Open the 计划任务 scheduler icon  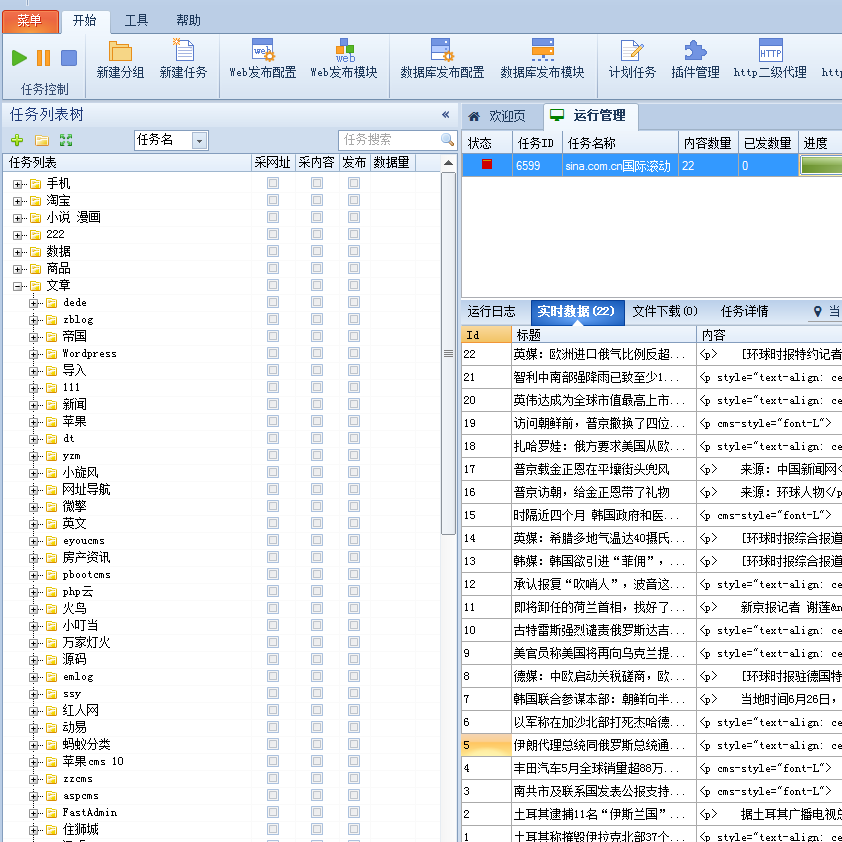click(x=632, y=51)
